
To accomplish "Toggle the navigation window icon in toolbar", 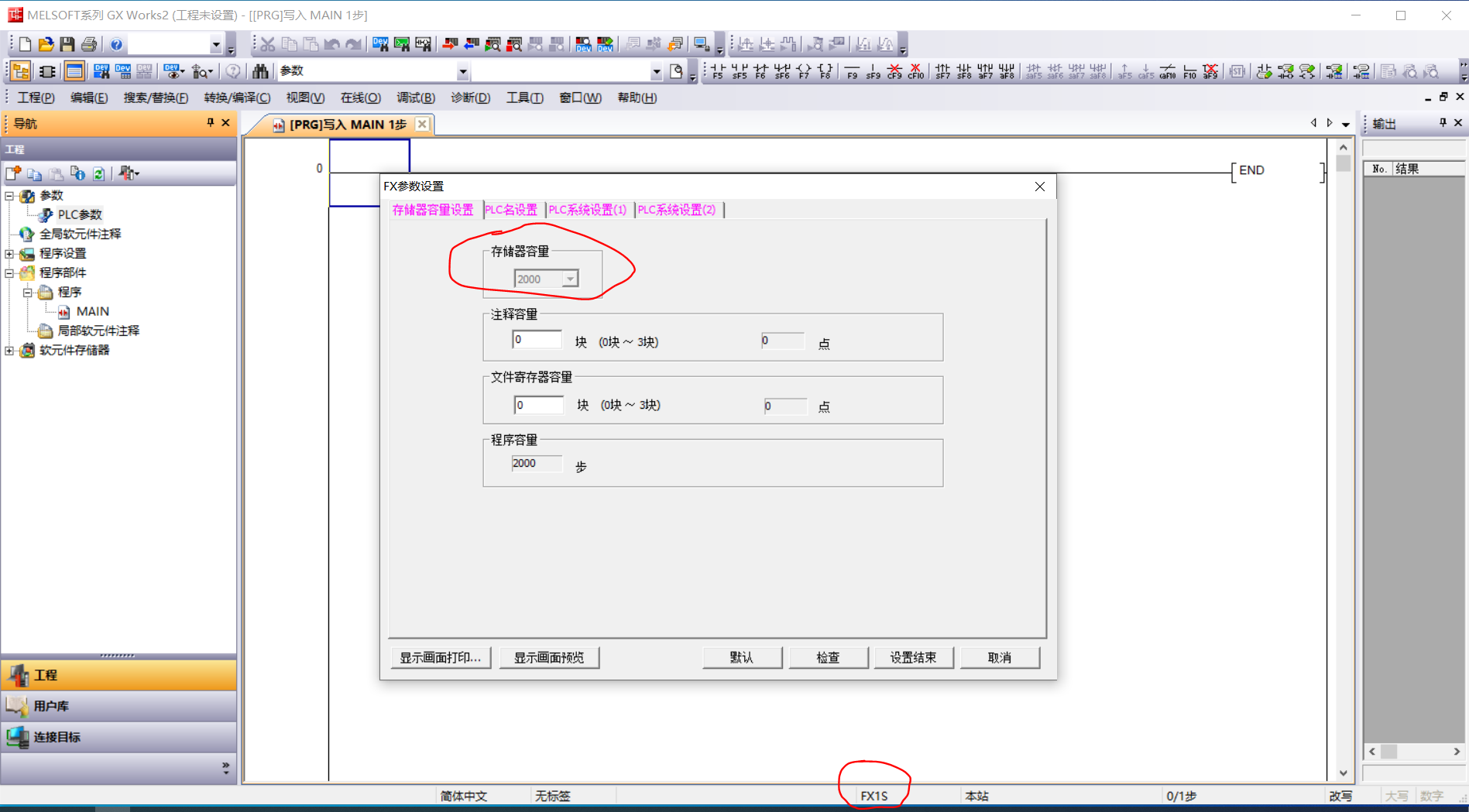I will 20,71.
